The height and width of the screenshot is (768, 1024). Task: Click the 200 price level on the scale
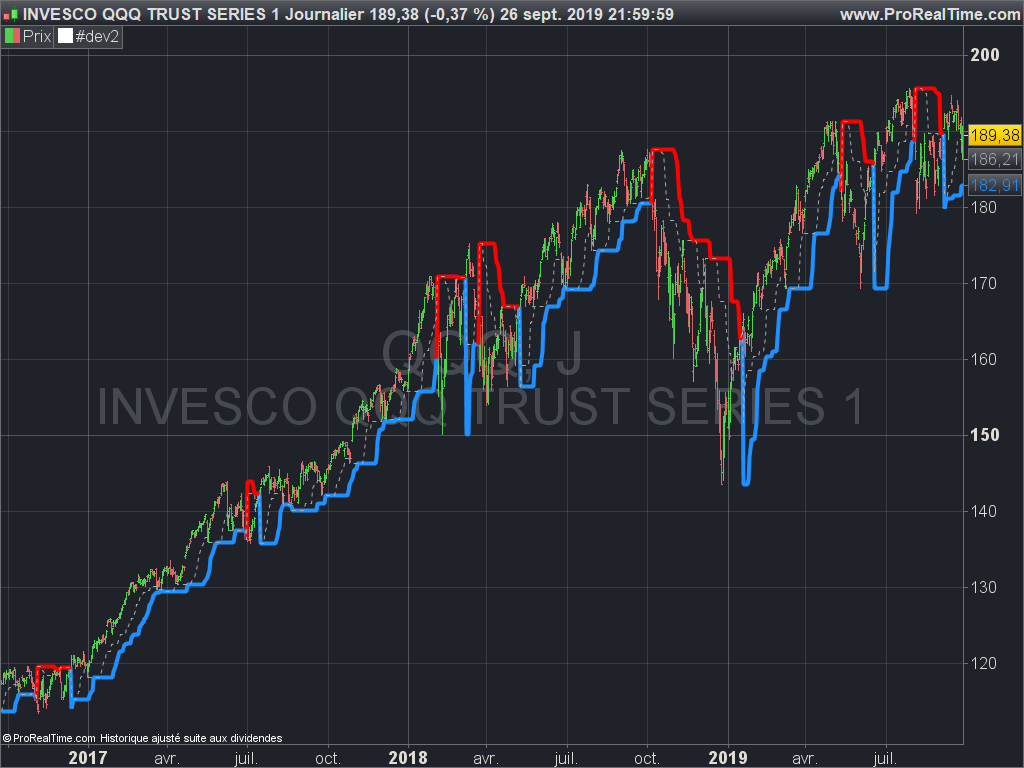pyautogui.click(x=985, y=55)
